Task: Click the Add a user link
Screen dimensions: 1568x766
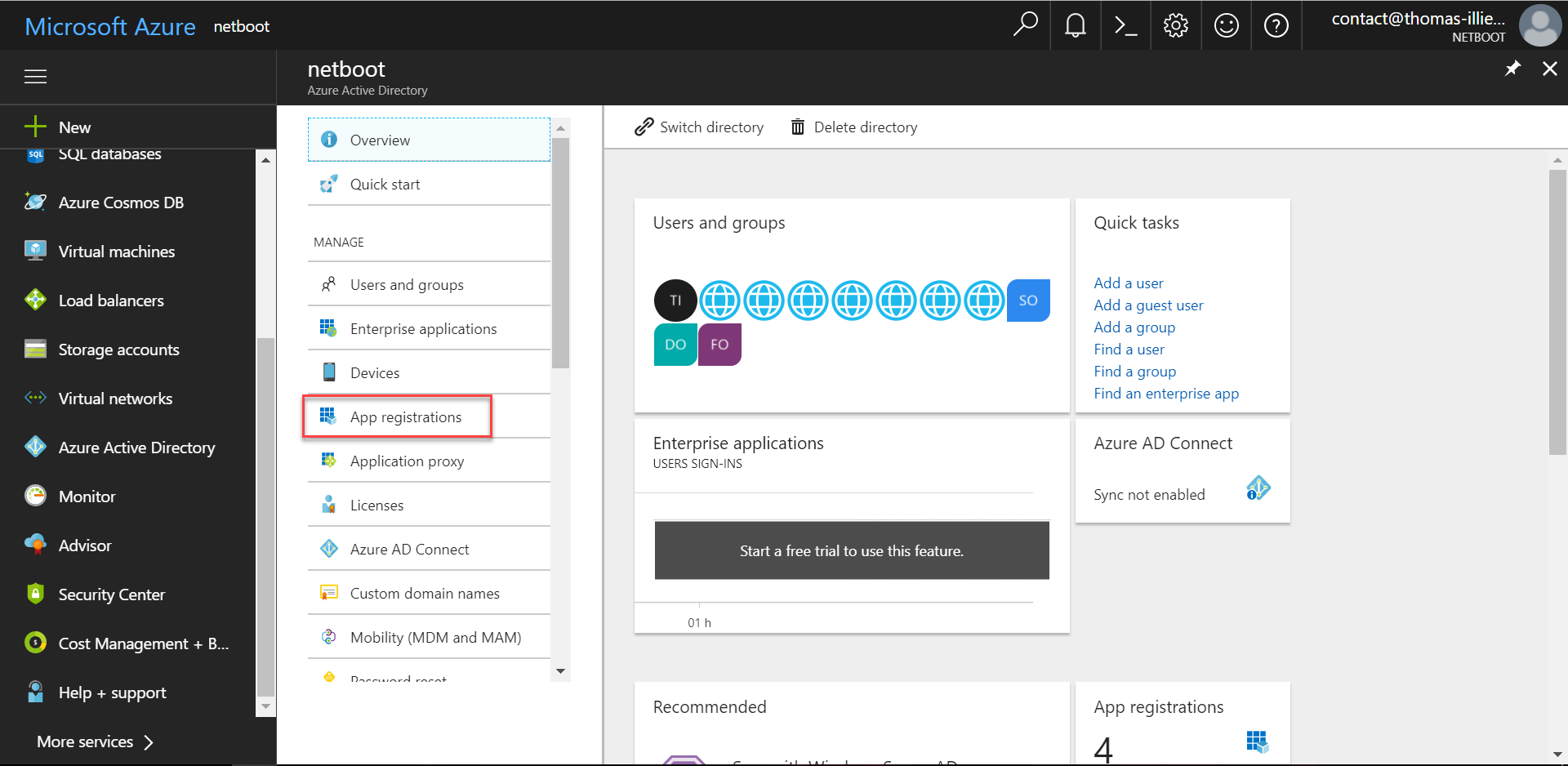Action: (x=1129, y=283)
